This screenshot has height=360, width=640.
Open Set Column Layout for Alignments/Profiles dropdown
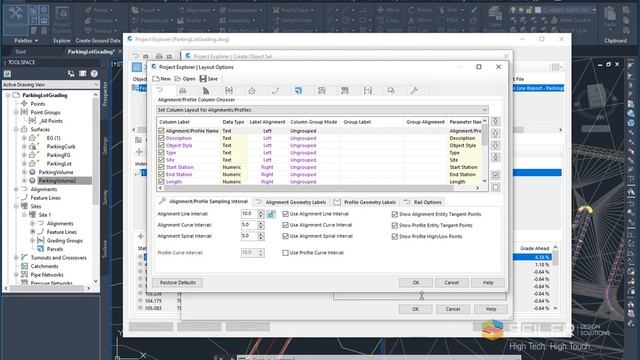click(322, 110)
